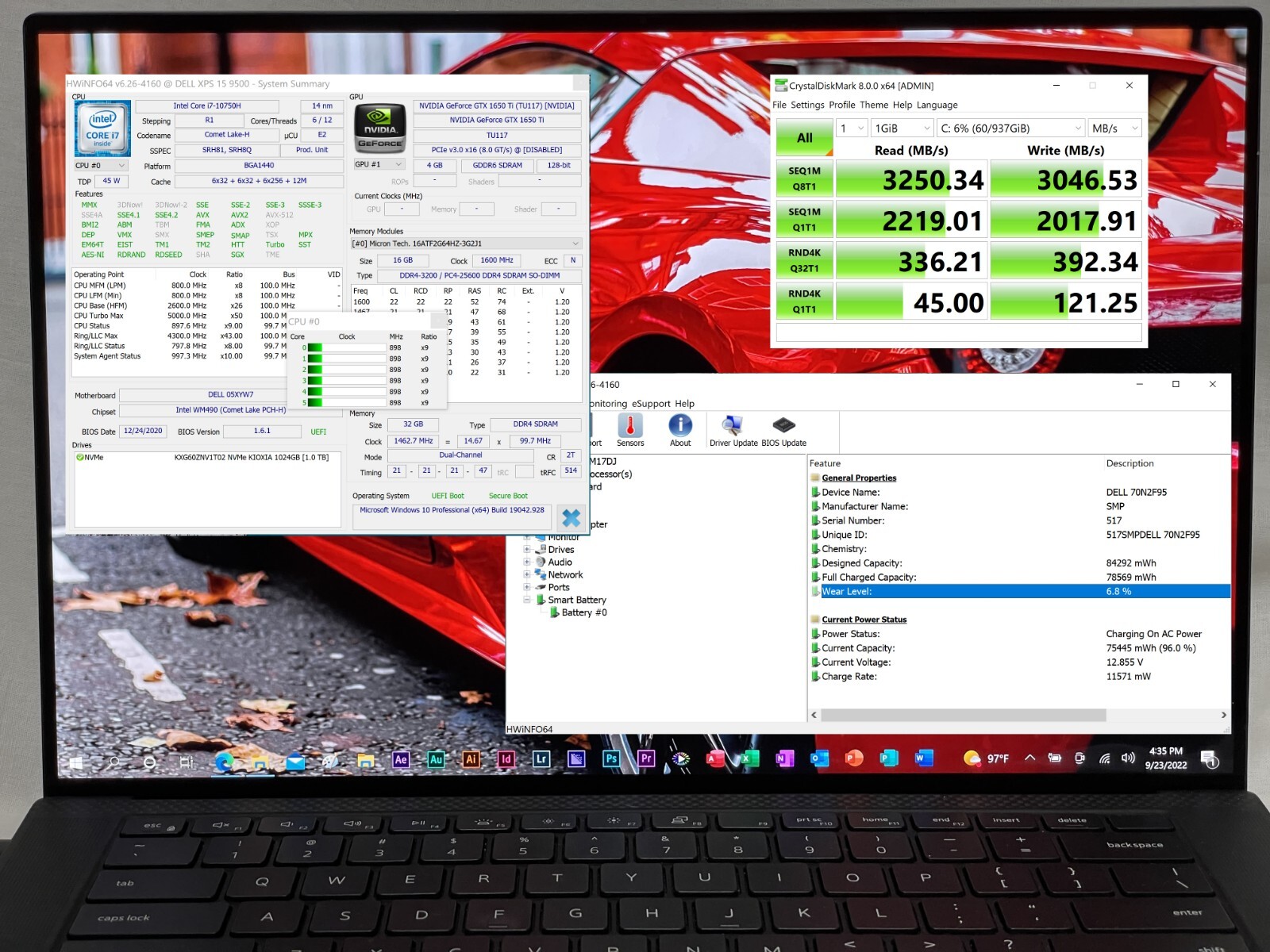Screen dimensions: 1270x952
Task: Open the GPU #1 selector dropdown
Action: coord(379,164)
